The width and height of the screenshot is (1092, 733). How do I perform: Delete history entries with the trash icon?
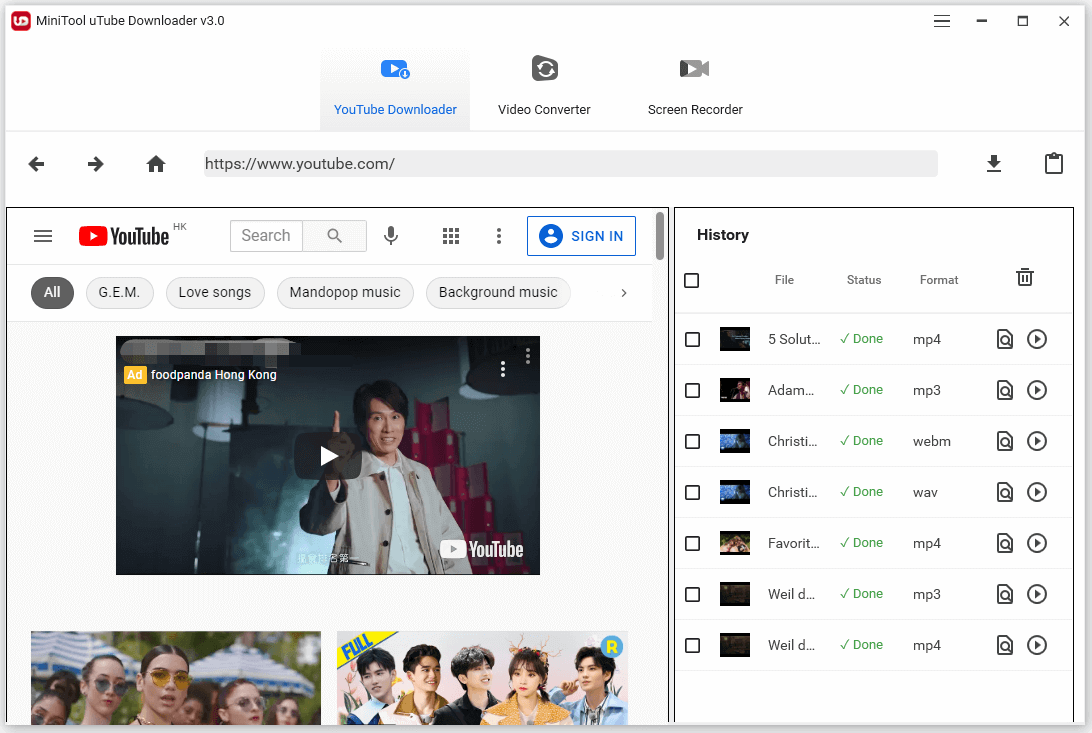pyautogui.click(x=1025, y=277)
